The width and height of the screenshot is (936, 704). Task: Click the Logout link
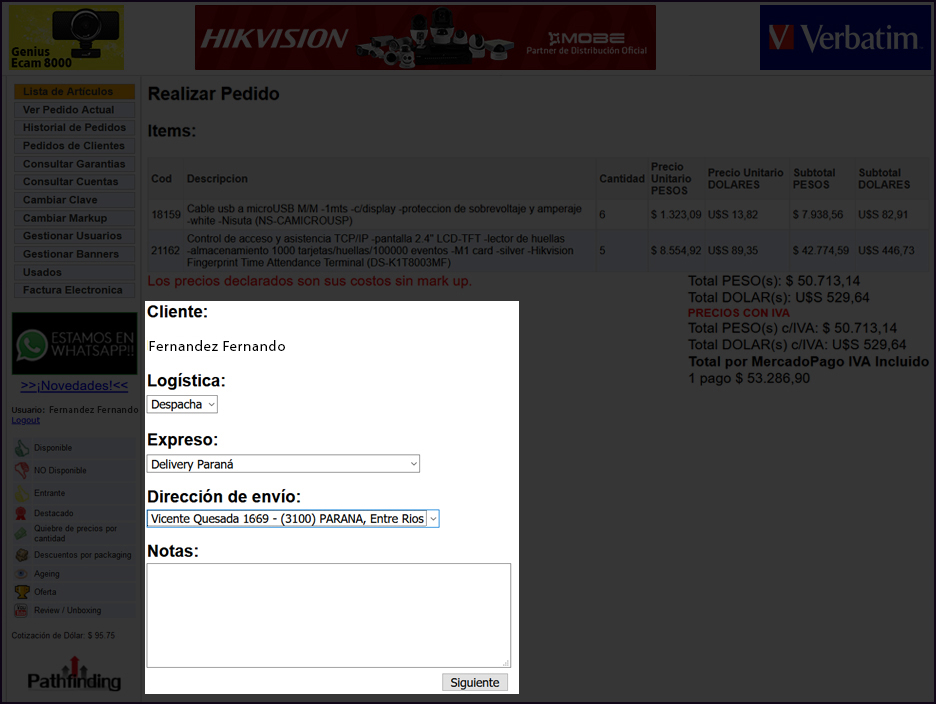25,420
